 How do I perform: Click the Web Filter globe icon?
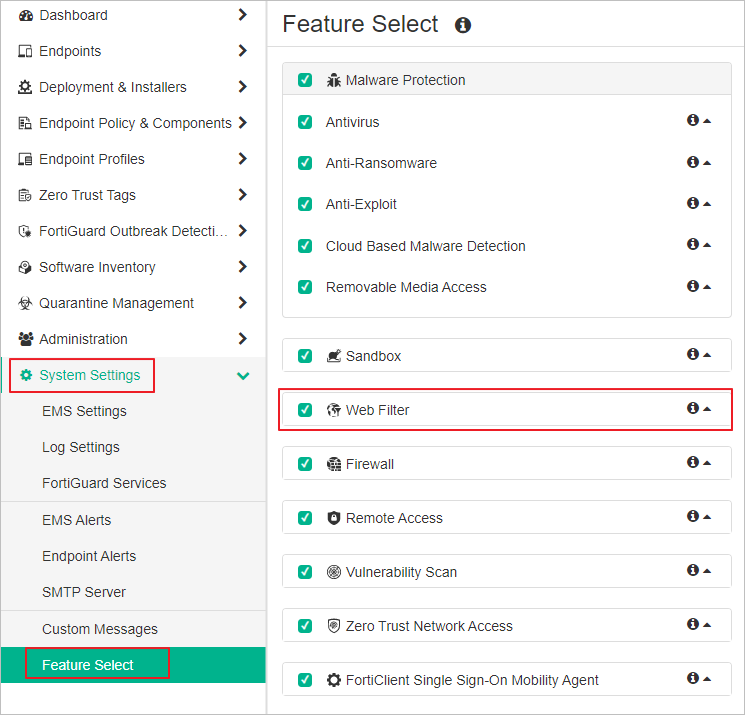point(334,410)
